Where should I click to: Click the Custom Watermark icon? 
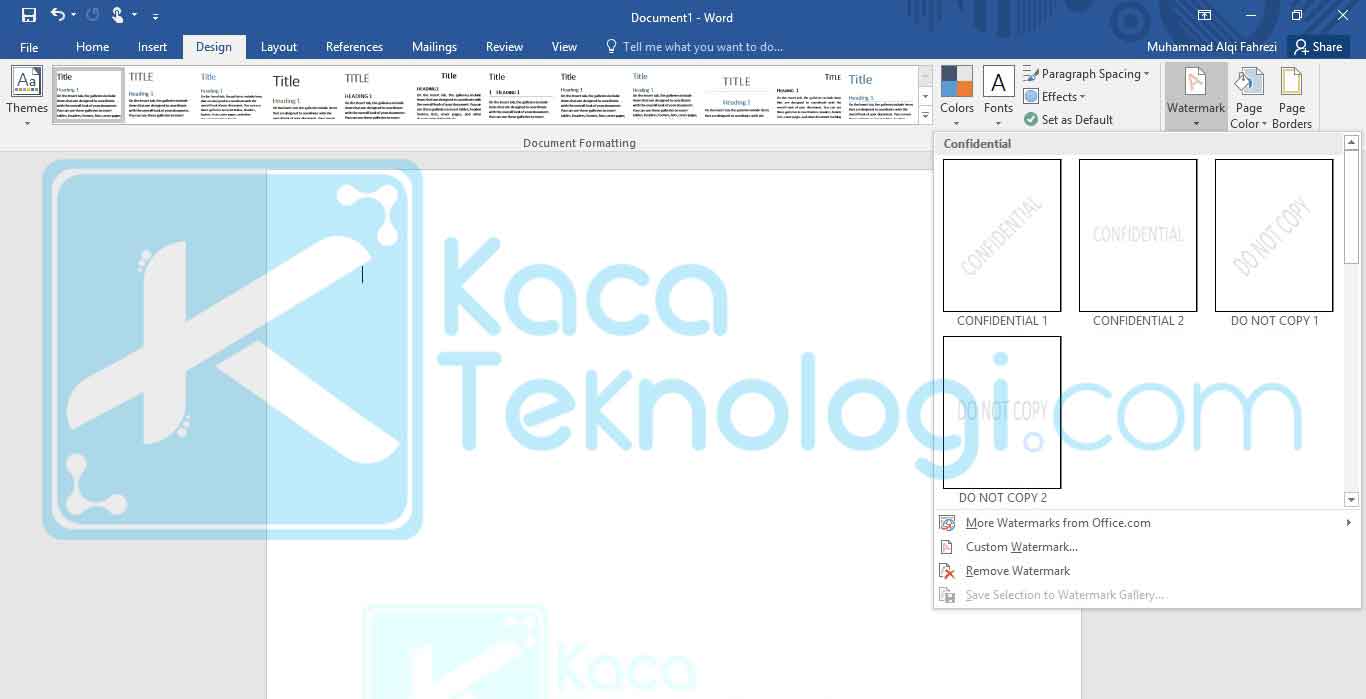(x=947, y=547)
